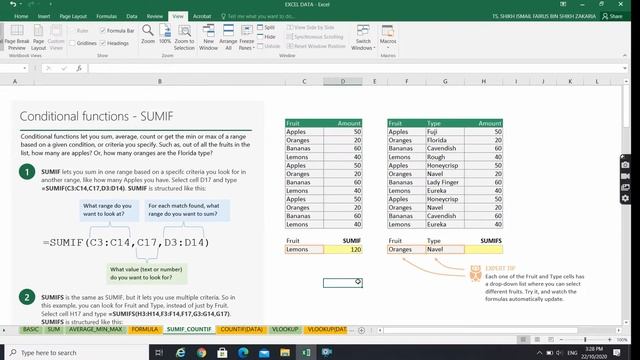Zoom out with the minus button

[x=561, y=340]
